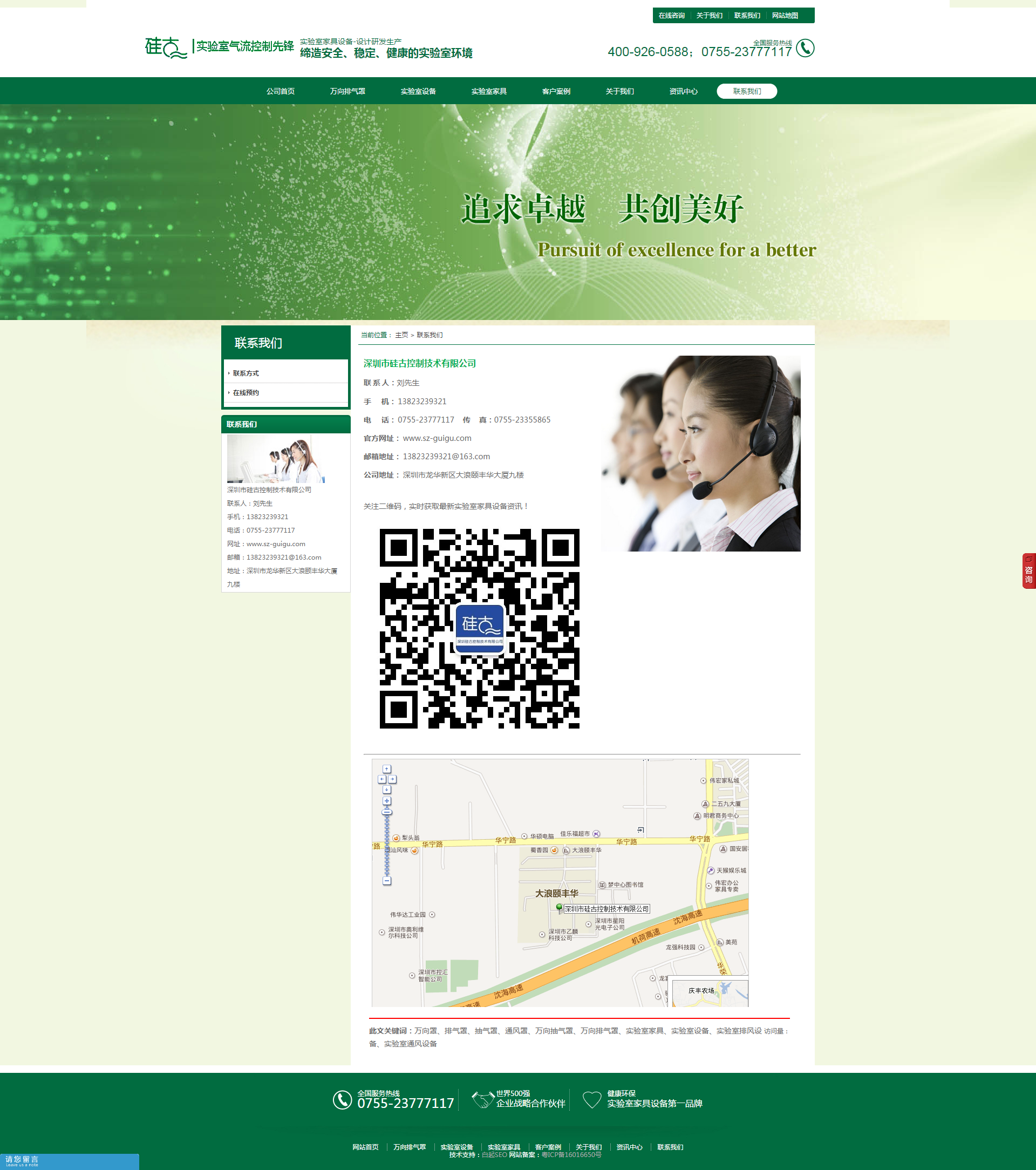Click the footer handshake partner icon
Viewport: 1036px width, 1170px height.
(482, 1100)
